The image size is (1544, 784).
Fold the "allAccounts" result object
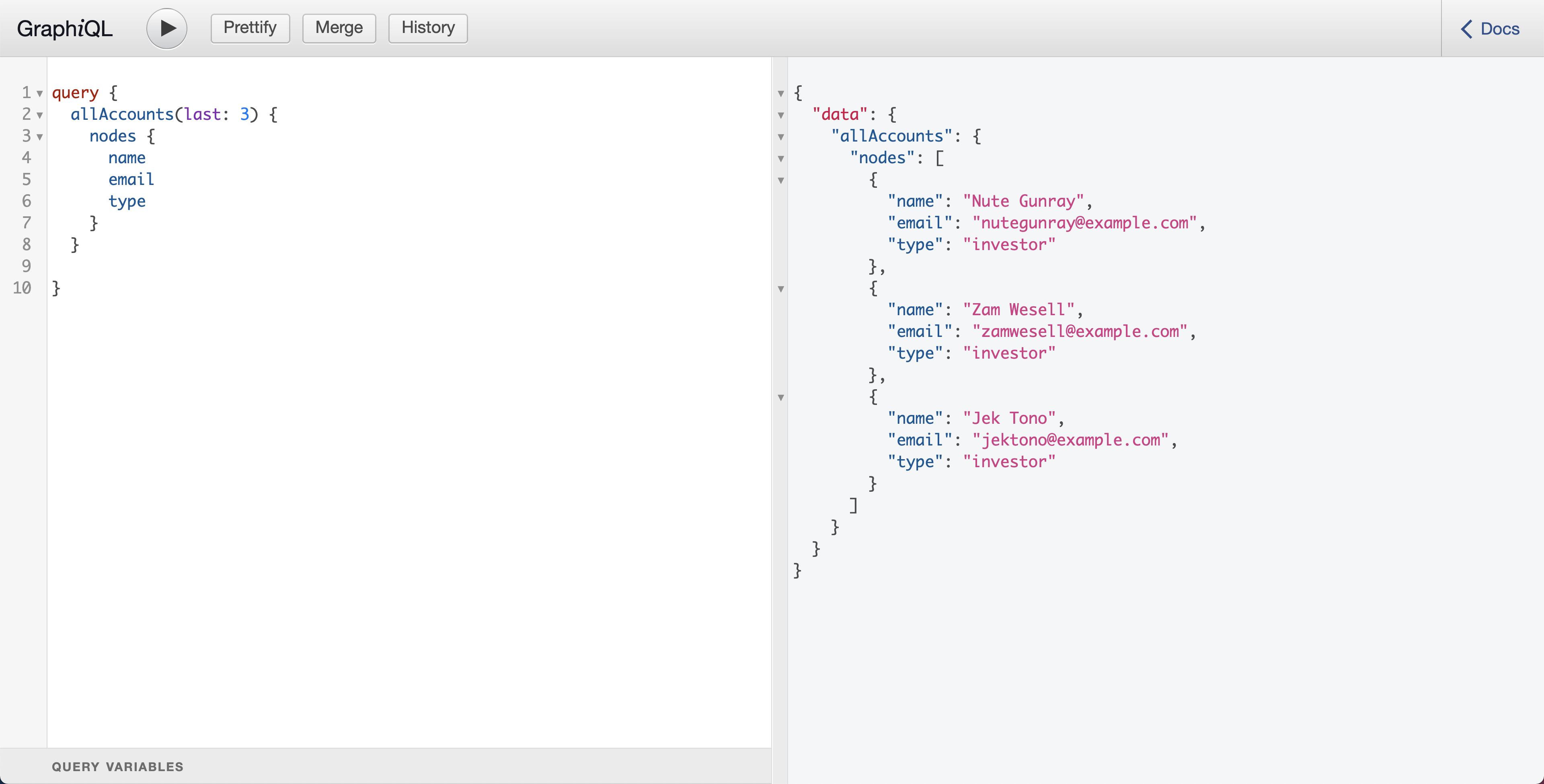[781, 137]
